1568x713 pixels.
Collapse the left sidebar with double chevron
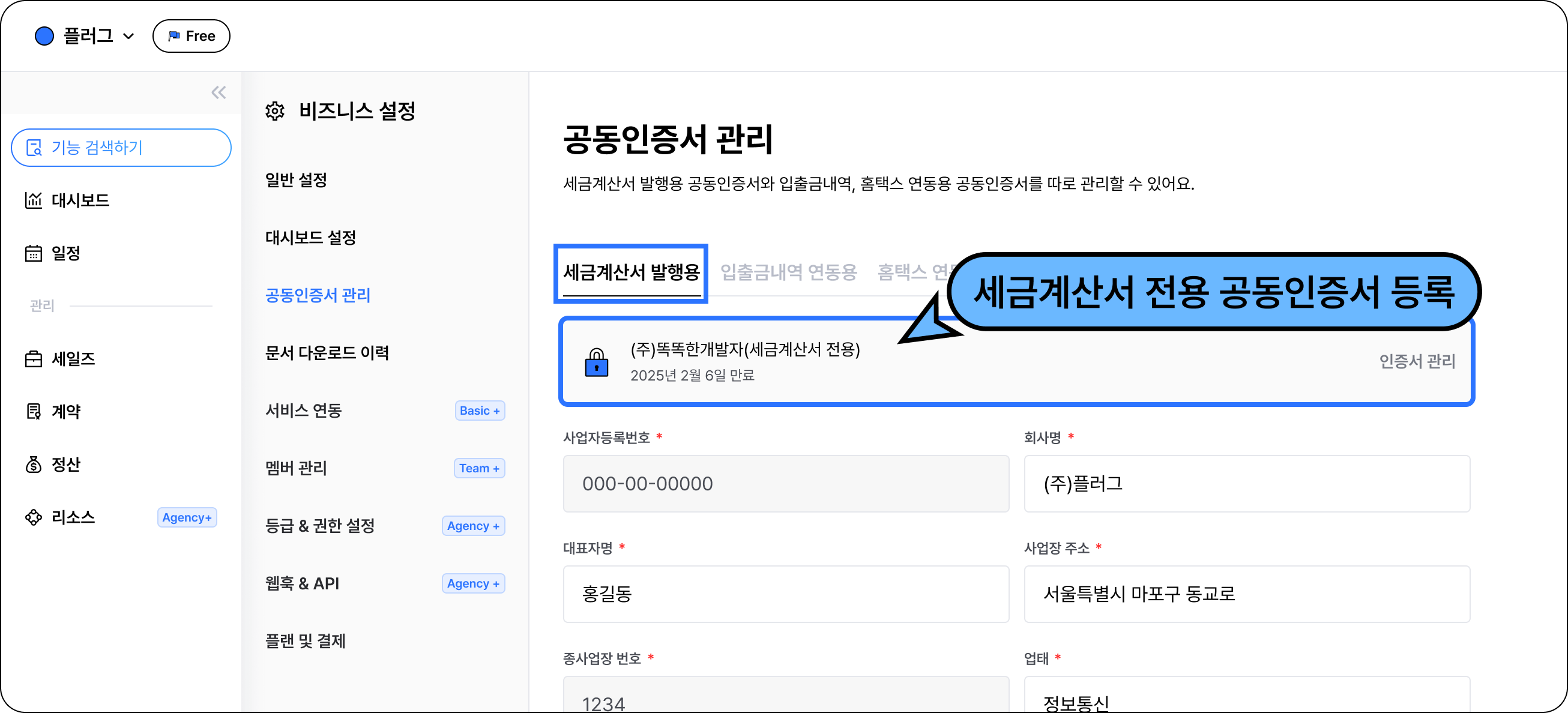(x=218, y=92)
